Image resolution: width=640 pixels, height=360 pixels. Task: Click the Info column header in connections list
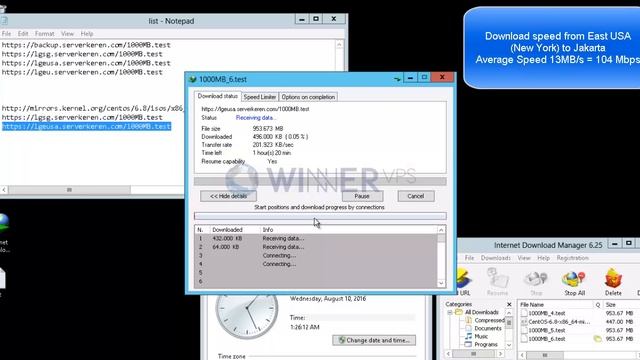click(x=348, y=230)
